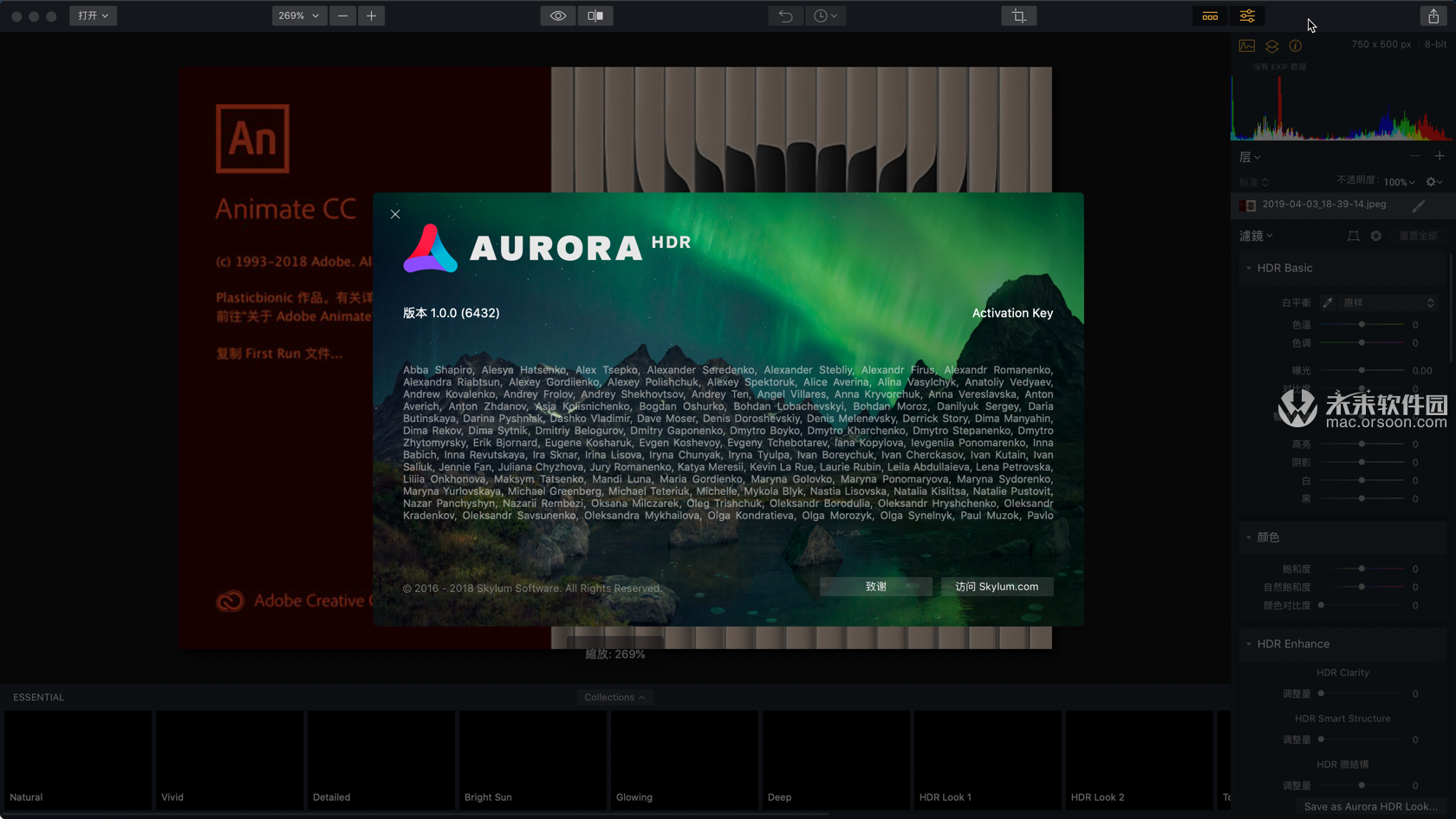1456x819 pixels.
Task: Pick white balance with eyedropper icon
Action: (1328, 302)
